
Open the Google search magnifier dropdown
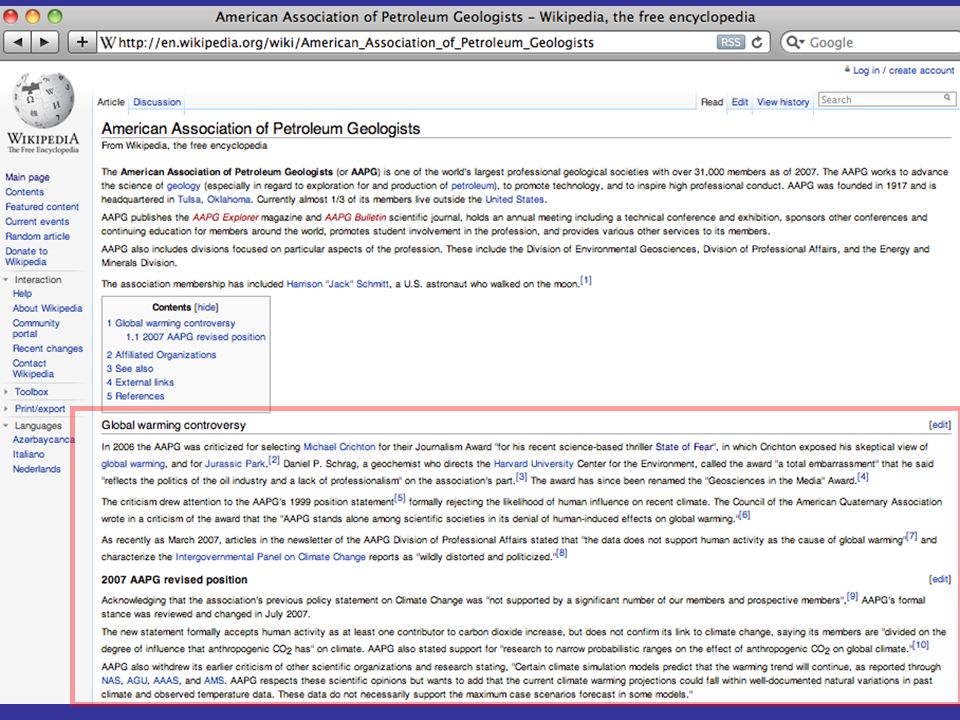795,42
